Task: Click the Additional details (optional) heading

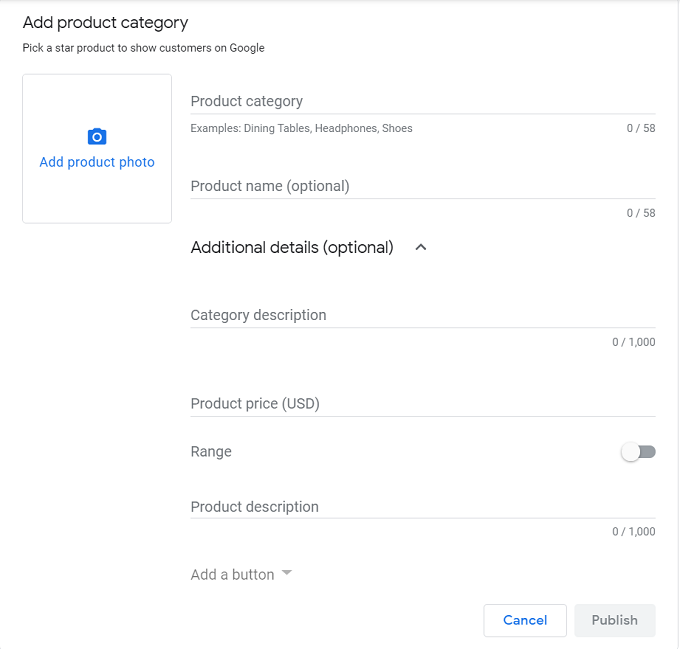Action: click(292, 248)
